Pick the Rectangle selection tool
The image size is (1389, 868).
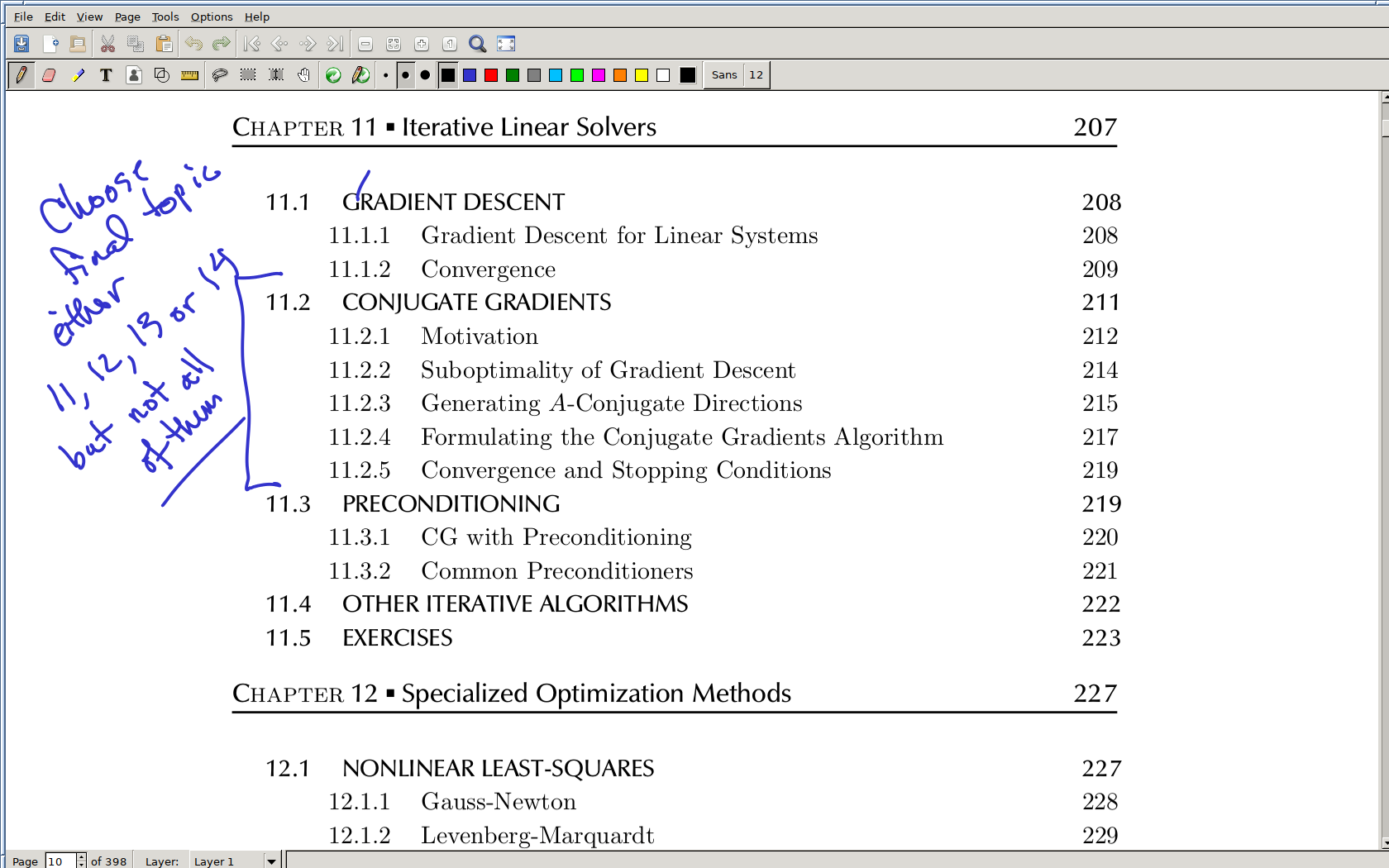pyautogui.click(x=248, y=75)
